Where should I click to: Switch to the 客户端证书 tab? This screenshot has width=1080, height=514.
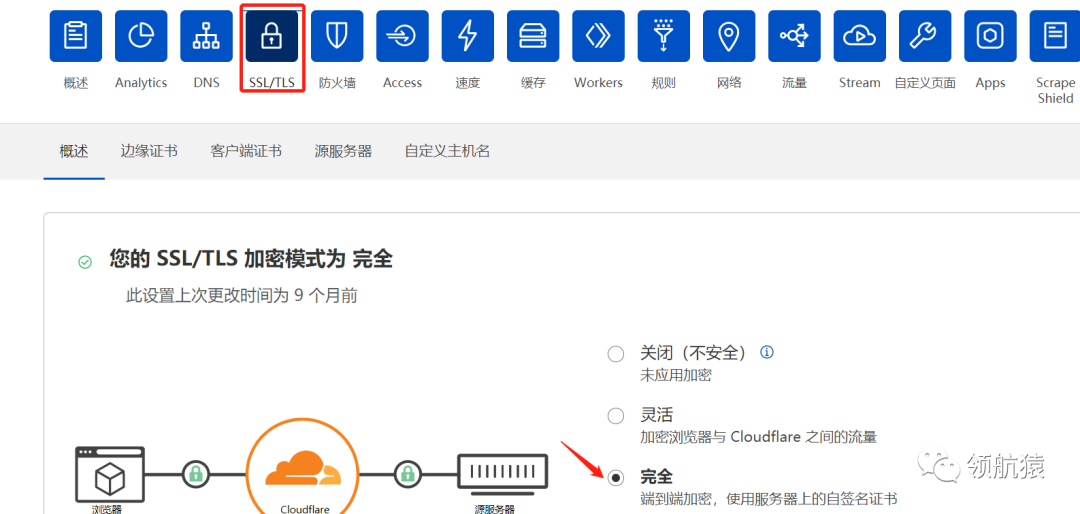(246, 151)
